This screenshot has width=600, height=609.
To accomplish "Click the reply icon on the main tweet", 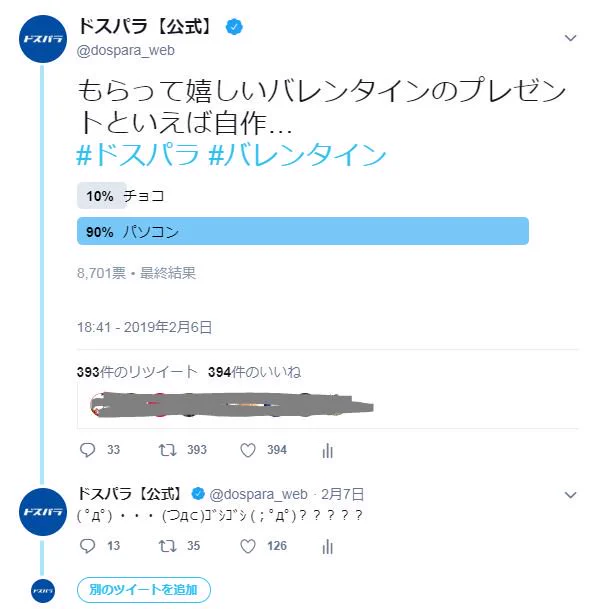I will (87, 450).
